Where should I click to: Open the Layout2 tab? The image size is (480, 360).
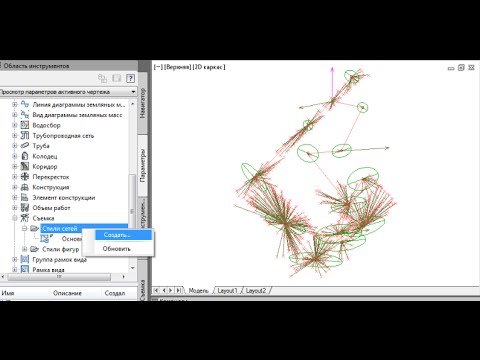256,291
